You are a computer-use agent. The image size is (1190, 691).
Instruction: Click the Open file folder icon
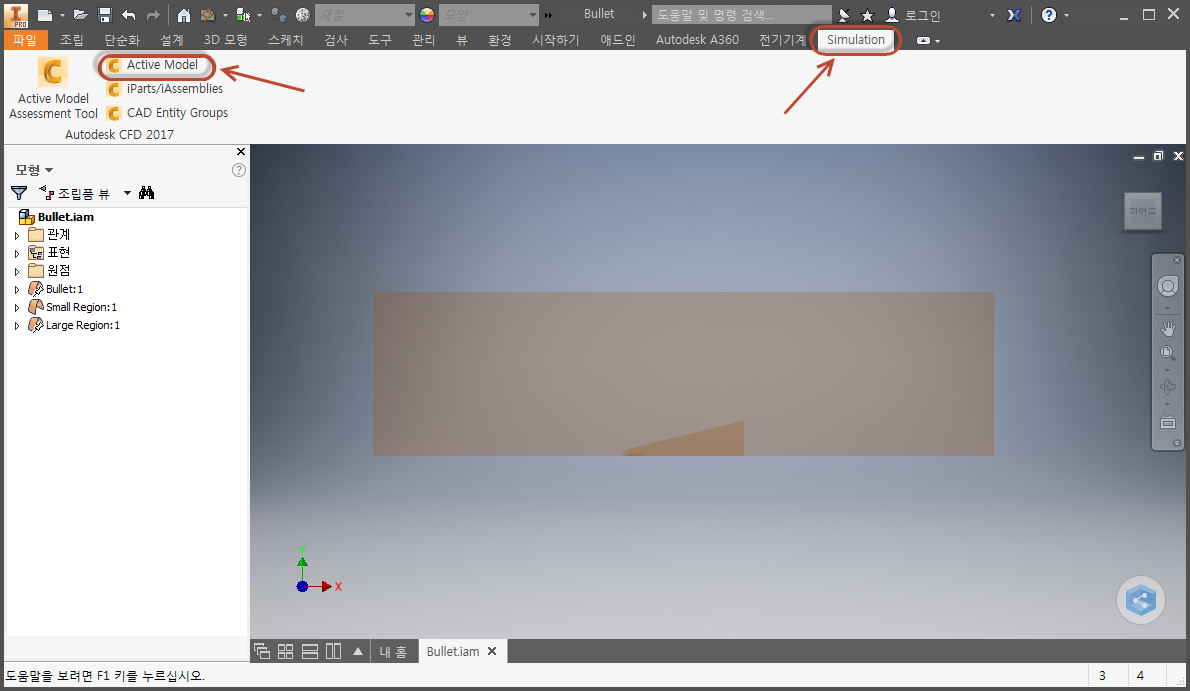point(80,14)
